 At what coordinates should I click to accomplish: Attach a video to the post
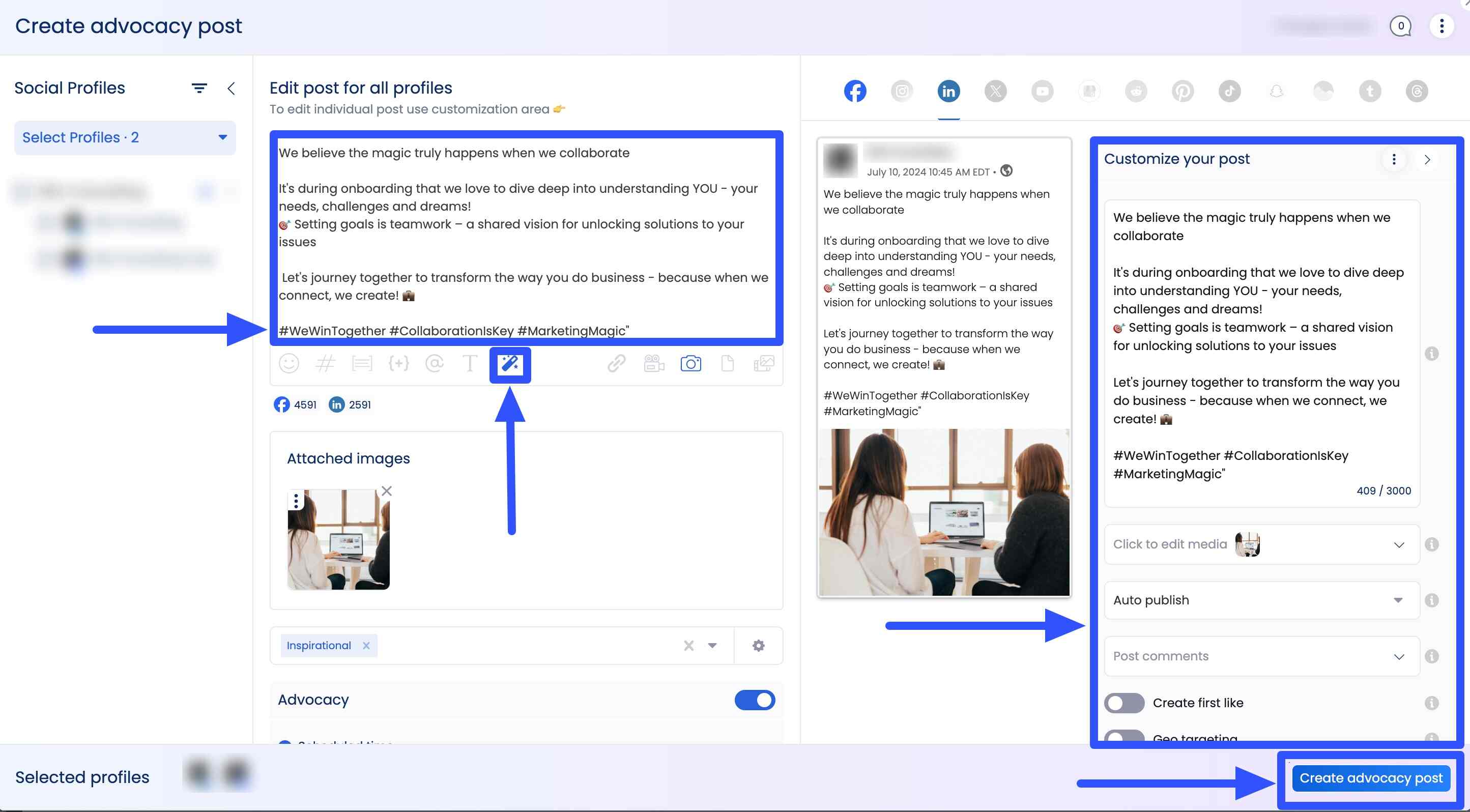[x=653, y=363]
